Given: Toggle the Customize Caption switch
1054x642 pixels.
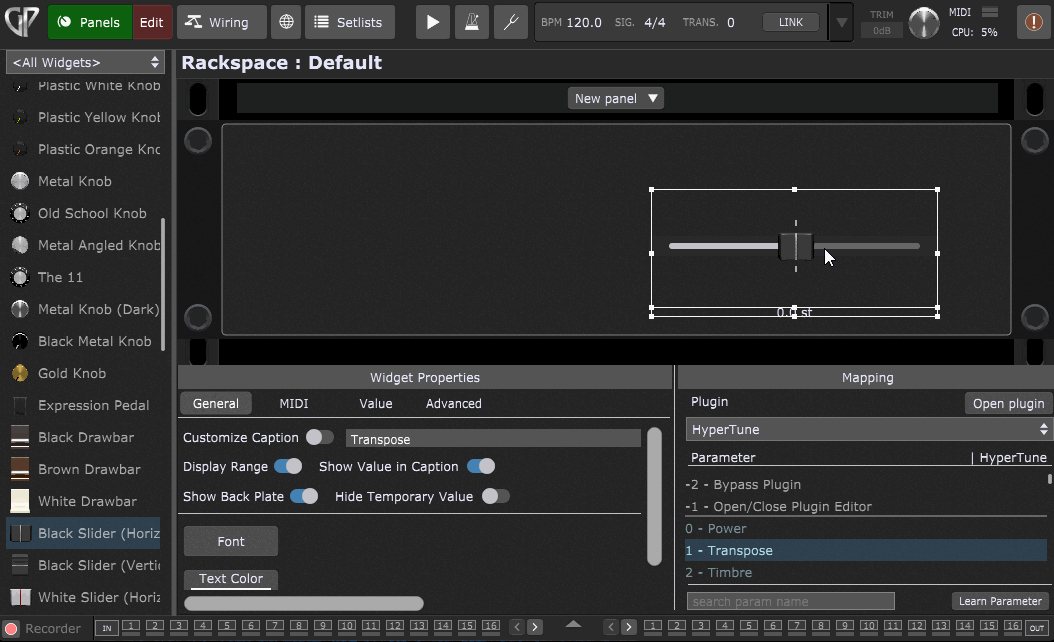Looking at the screenshot, I should [x=319, y=437].
